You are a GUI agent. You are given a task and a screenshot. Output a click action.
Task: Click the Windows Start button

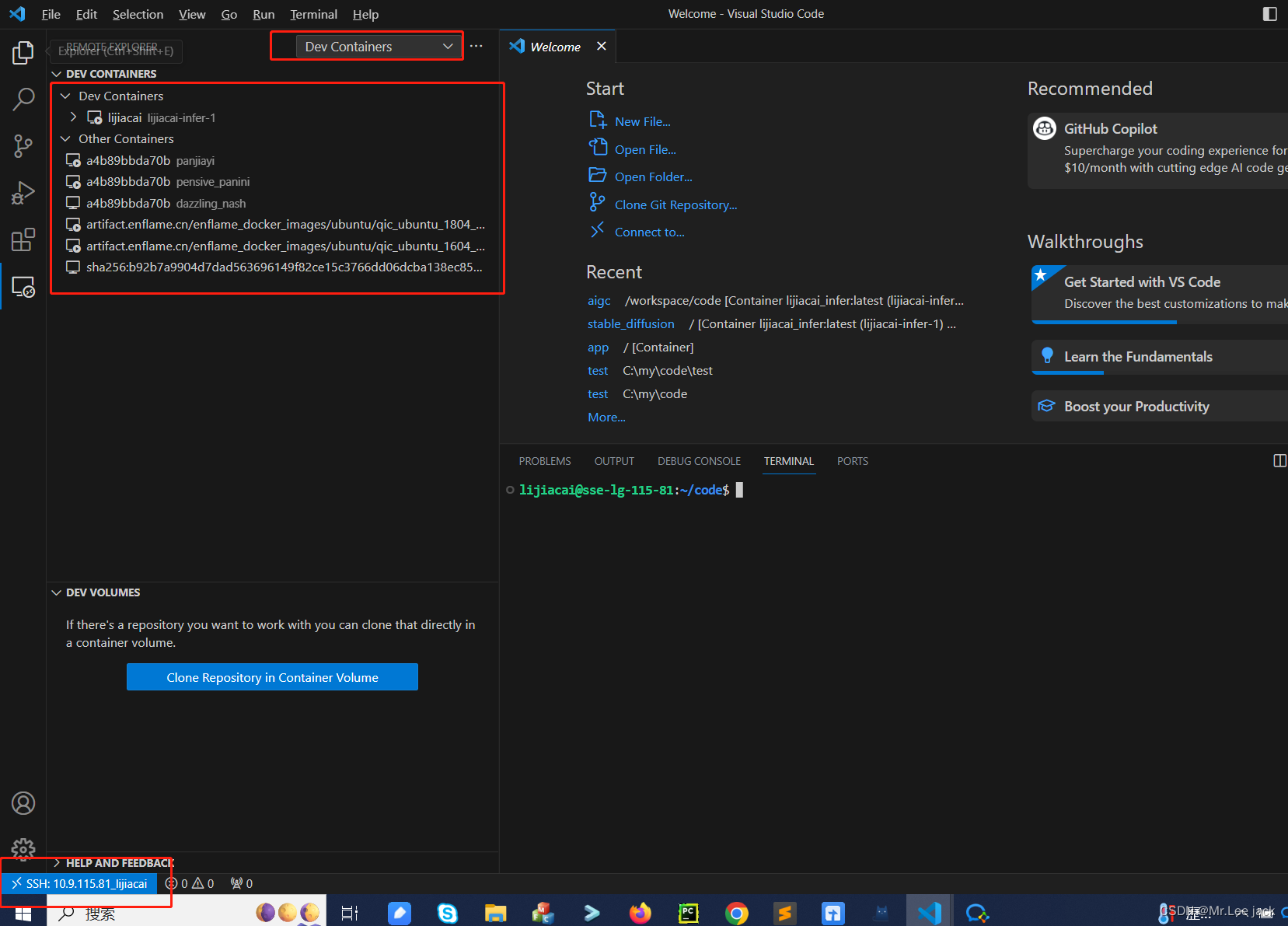pyautogui.click(x=23, y=913)
